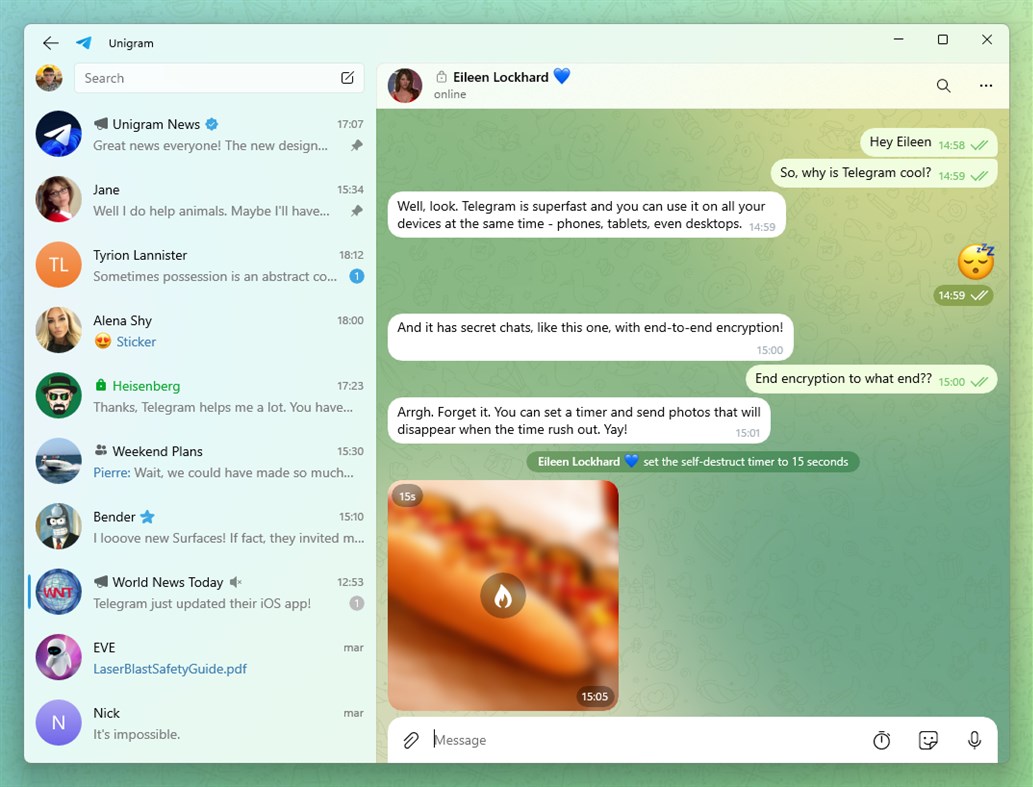Open the Bender conversation
The image size is (1033, 787).
point(200,527)
